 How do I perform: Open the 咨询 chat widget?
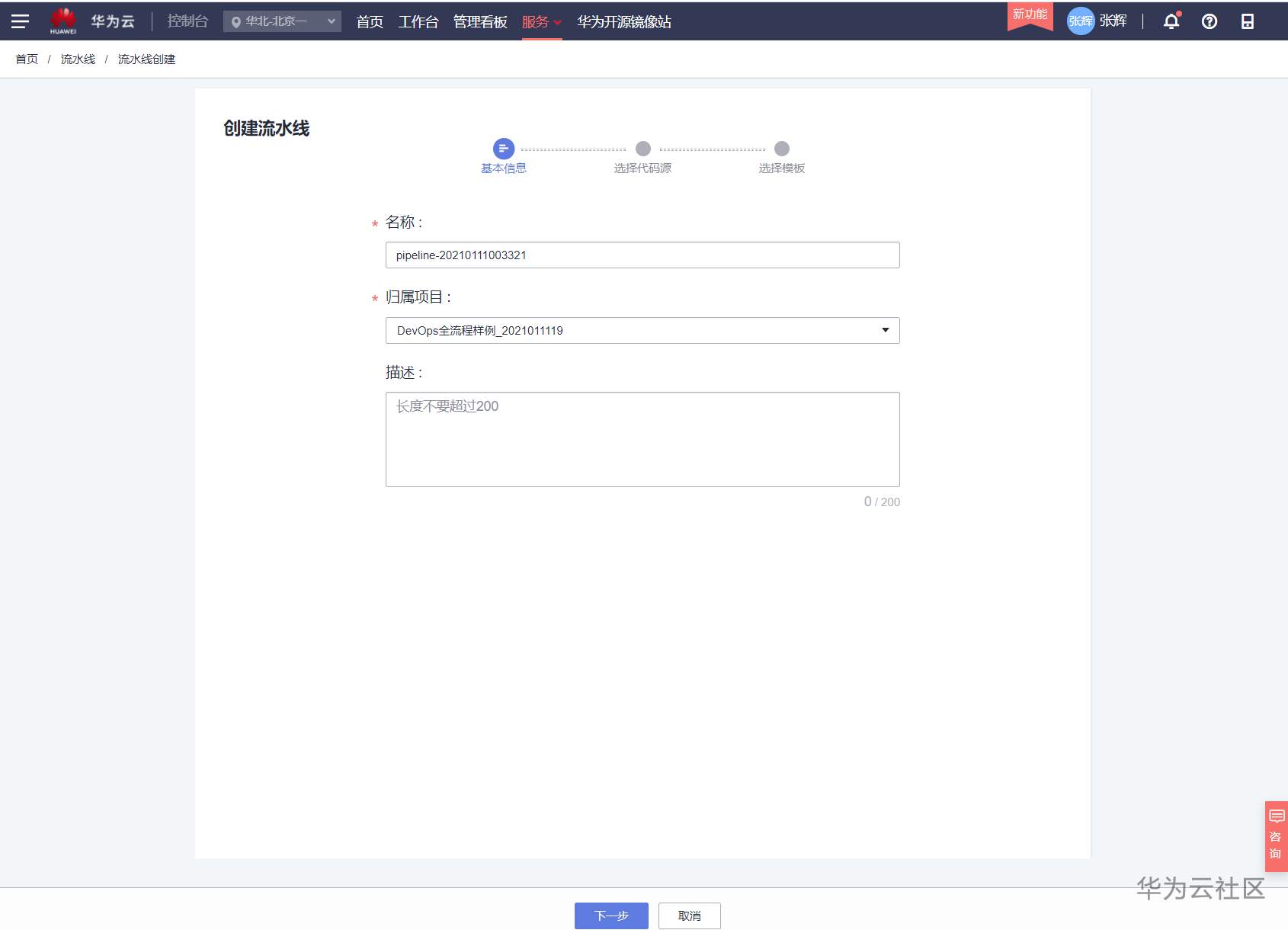click(1277, 836)
